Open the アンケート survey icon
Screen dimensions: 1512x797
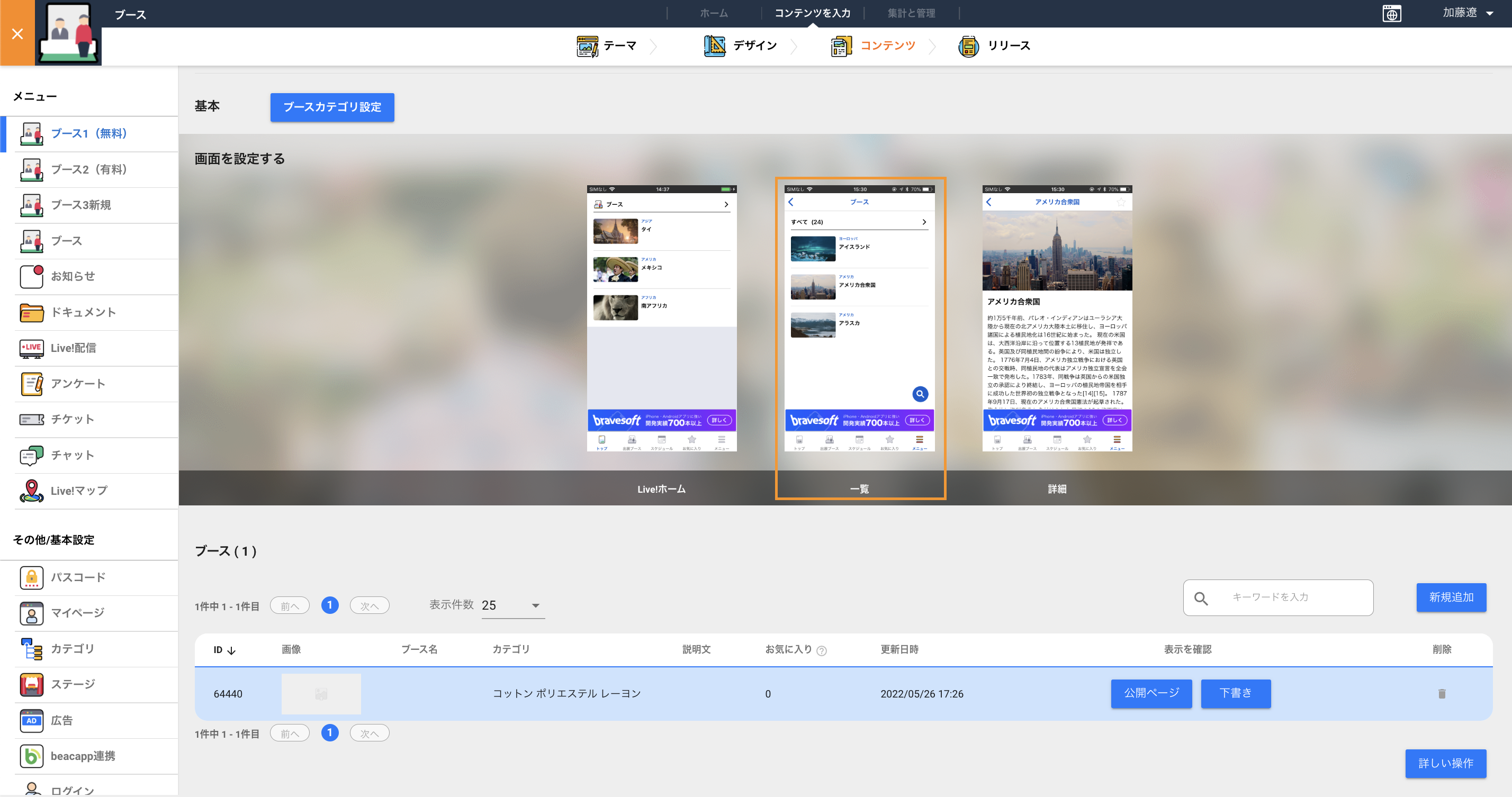(32, 384)
